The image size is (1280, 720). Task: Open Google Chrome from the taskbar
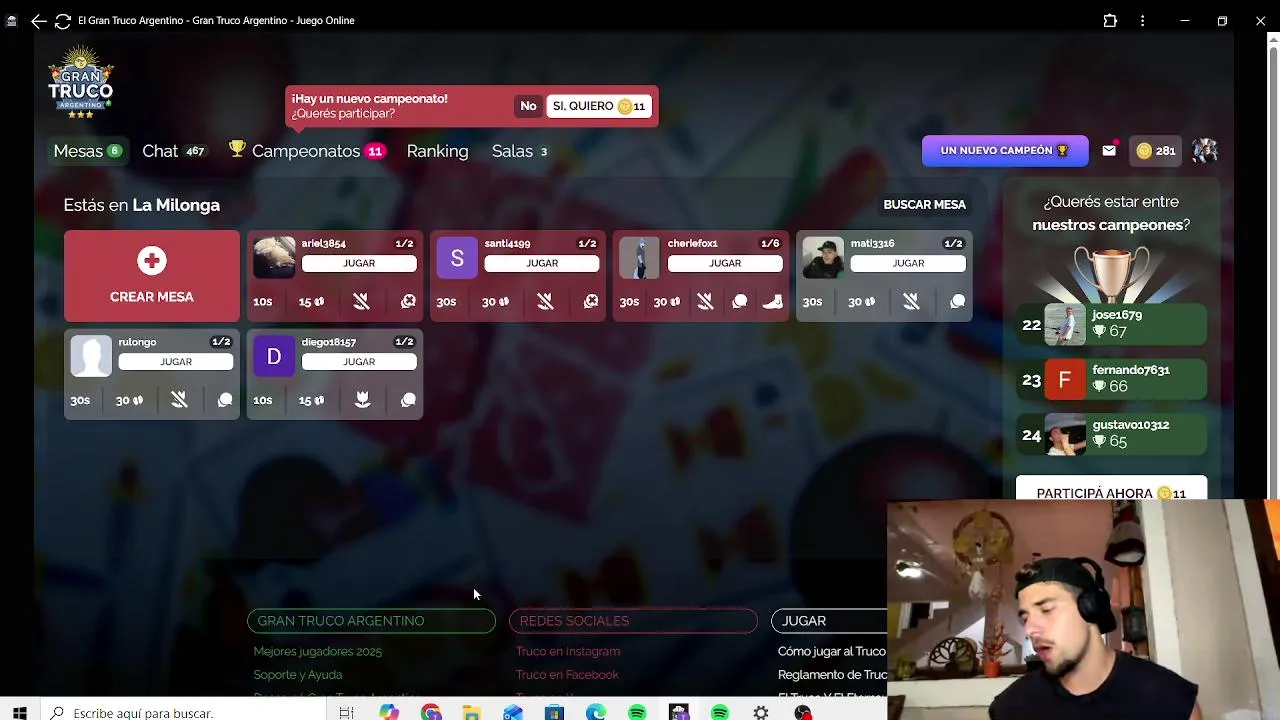[431, 713]
